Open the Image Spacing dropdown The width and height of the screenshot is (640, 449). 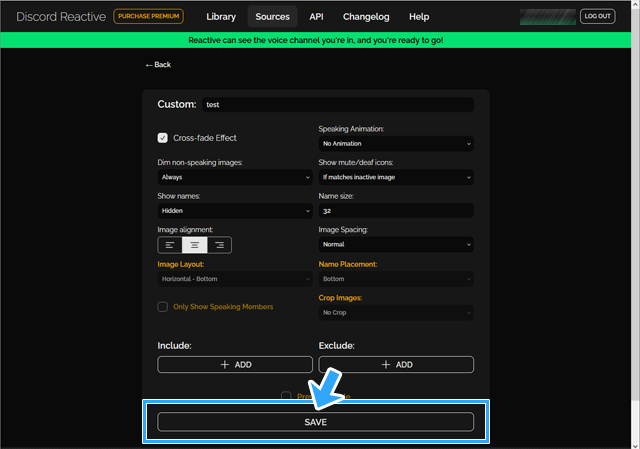(396, 244)
